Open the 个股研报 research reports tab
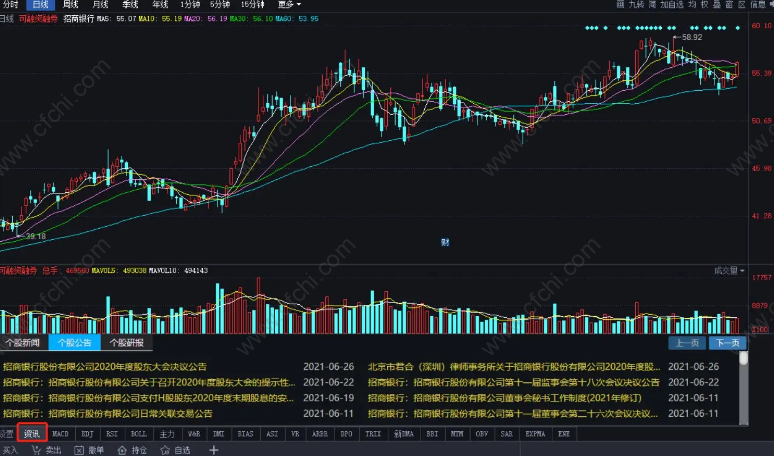Viewport: 774px width, 456px height. click(x=126, y=342)
